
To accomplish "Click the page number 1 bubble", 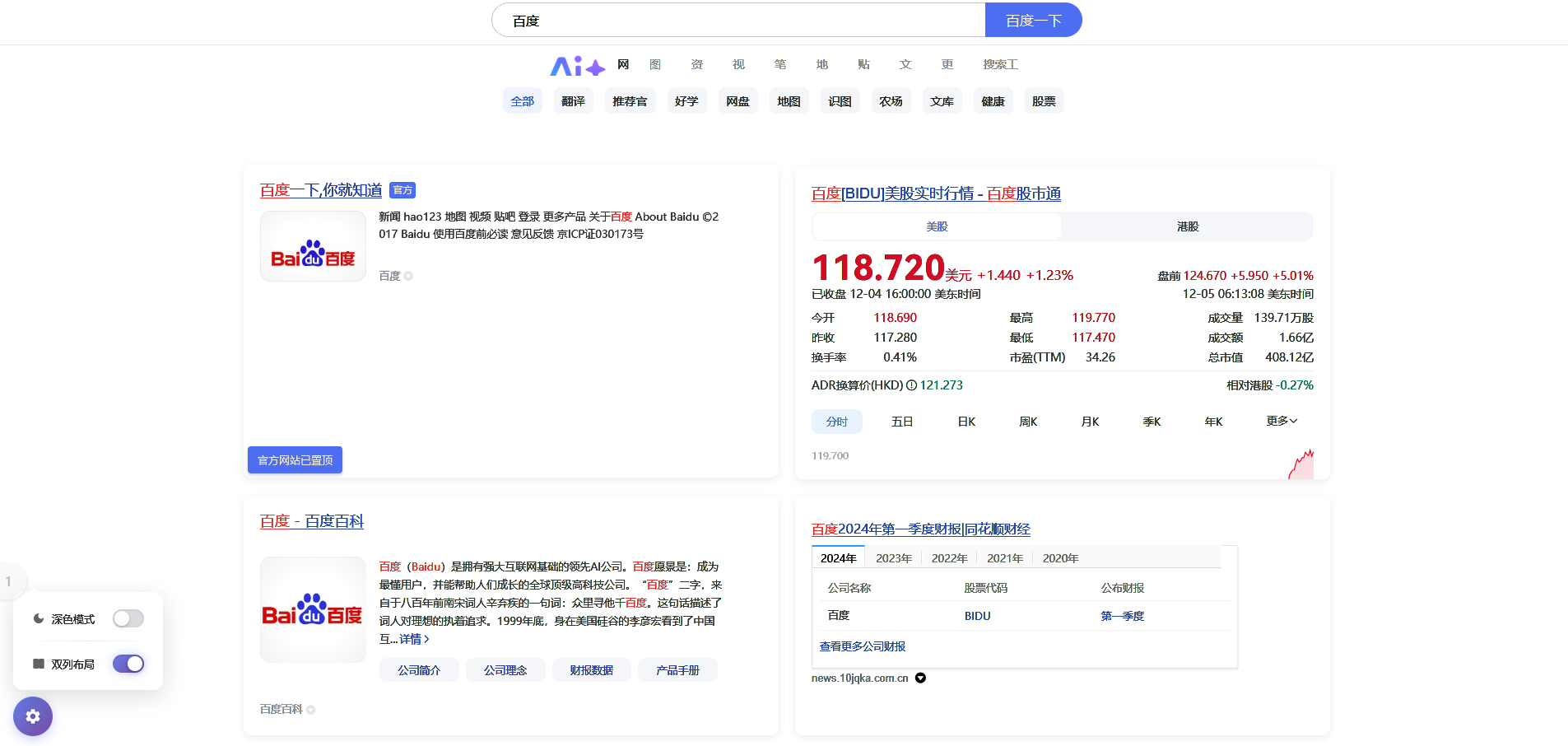I will click(10, 581).
